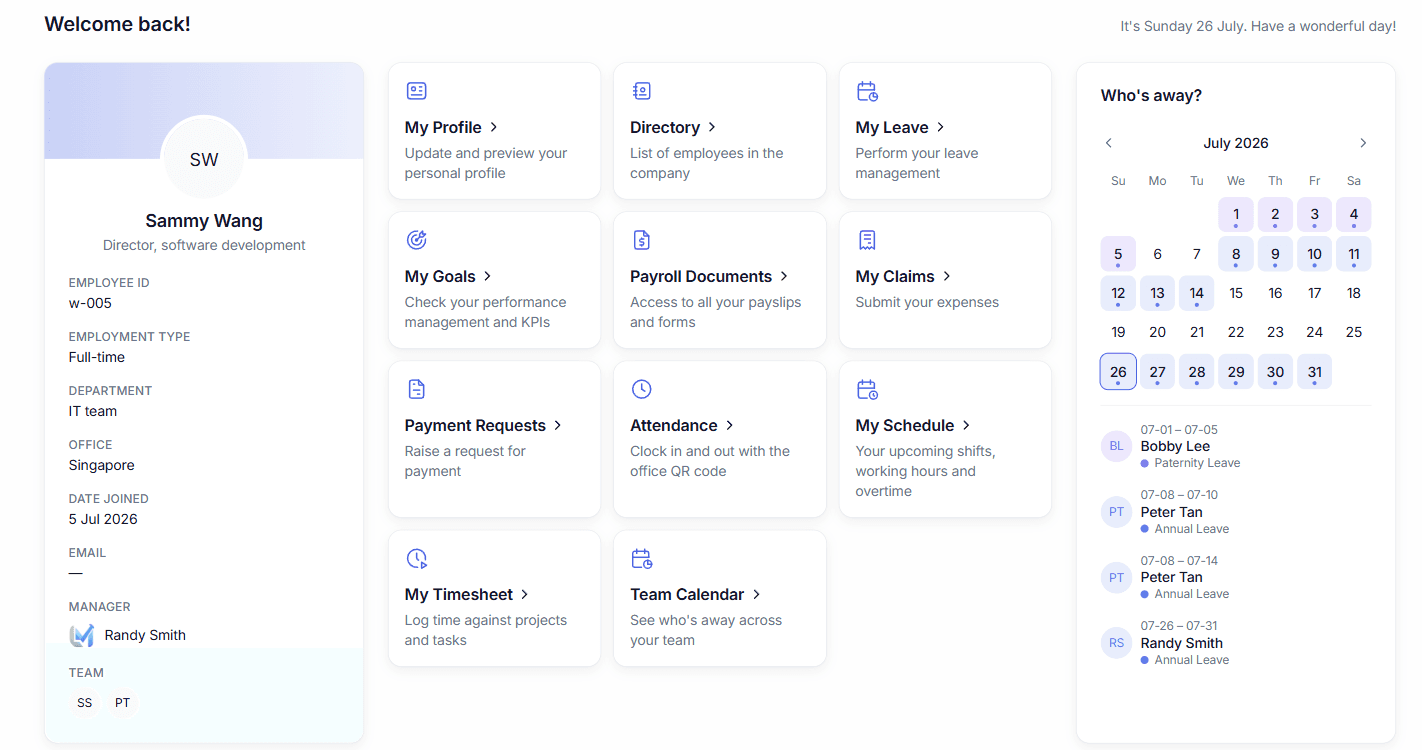Open the My Goals target icon

coord(417,240)
